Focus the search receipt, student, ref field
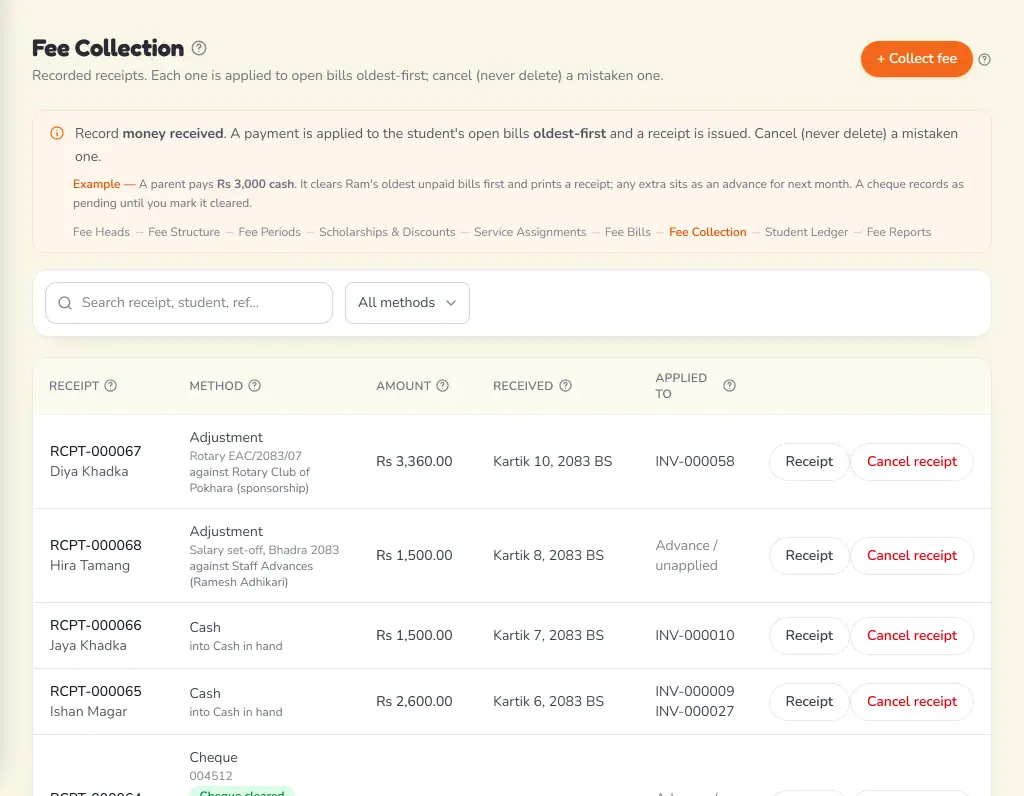1024x796 pixels. 189,303
